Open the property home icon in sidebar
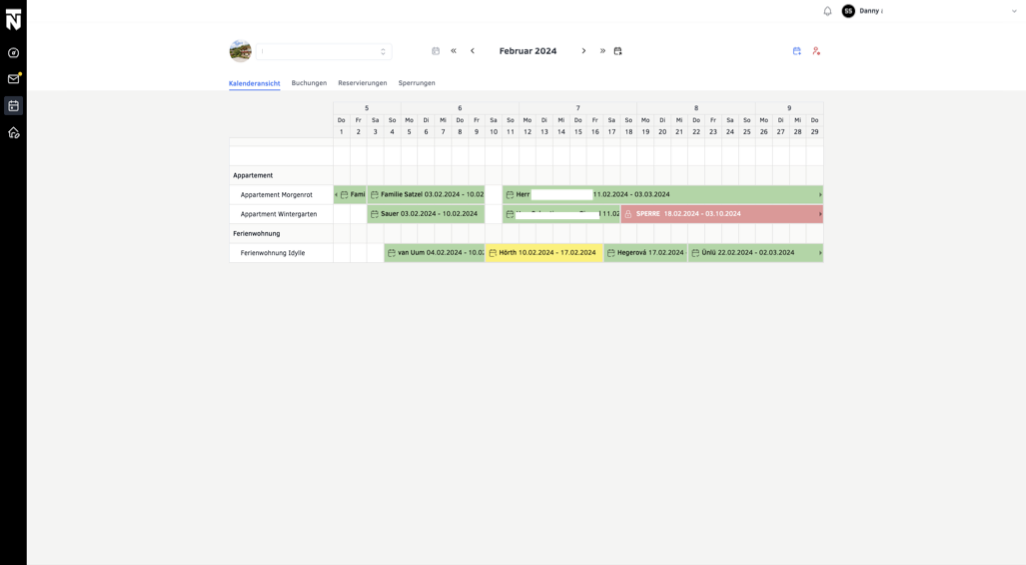 13,132
